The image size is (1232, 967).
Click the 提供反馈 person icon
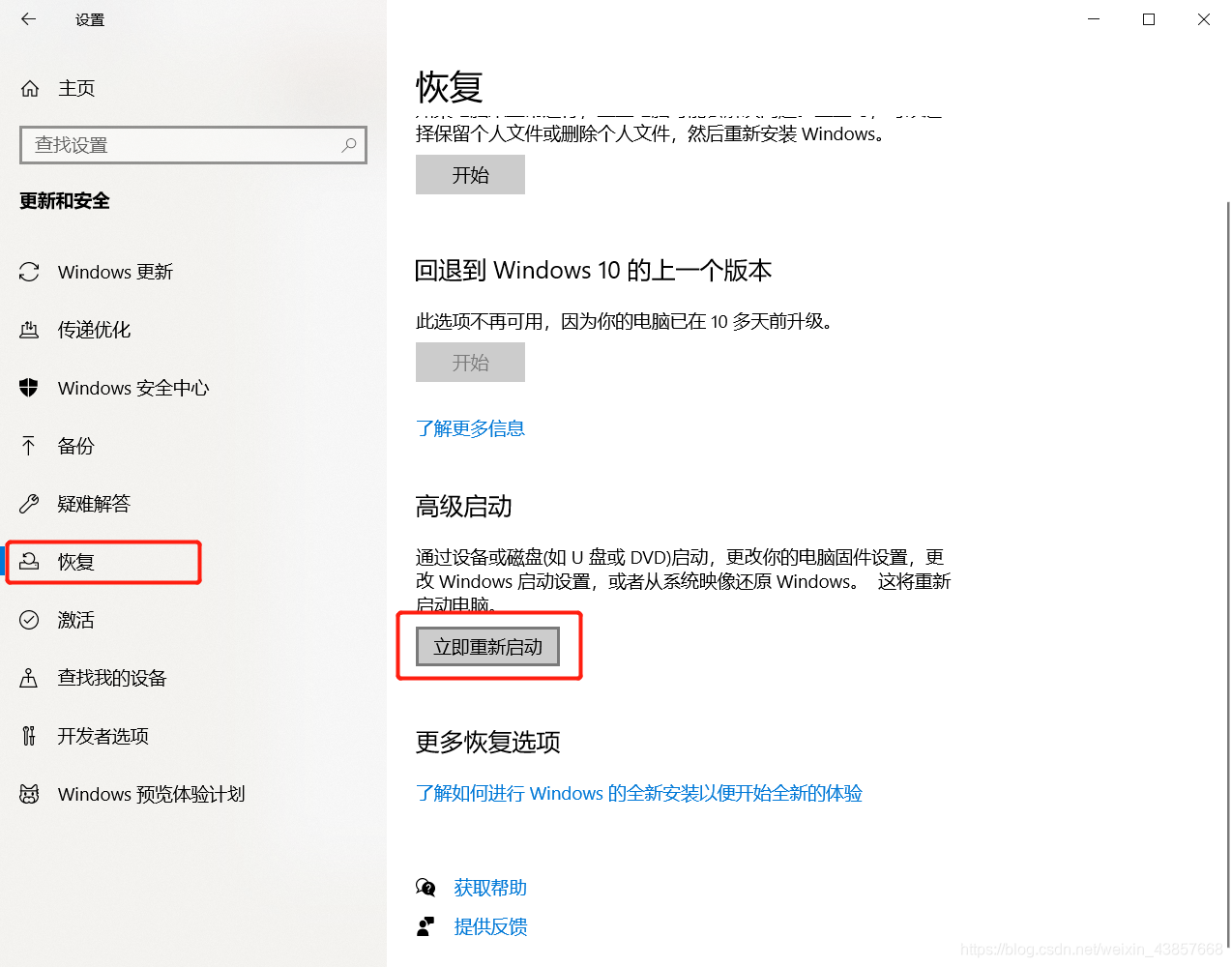(425, 925)
